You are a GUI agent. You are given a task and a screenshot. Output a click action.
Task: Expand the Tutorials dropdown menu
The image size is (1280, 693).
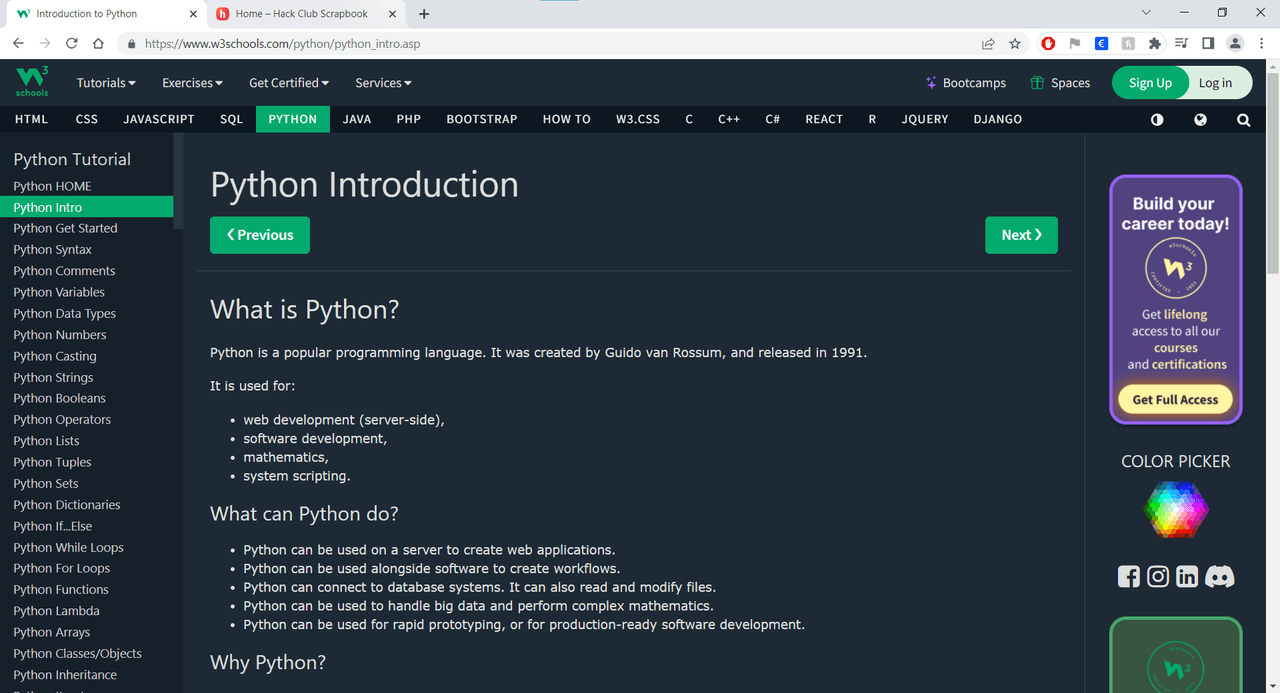106,83
